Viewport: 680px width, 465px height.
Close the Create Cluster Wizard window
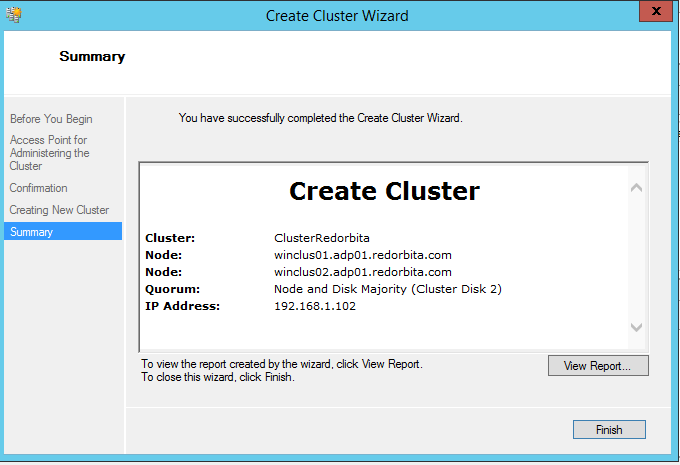click(654, 13)
